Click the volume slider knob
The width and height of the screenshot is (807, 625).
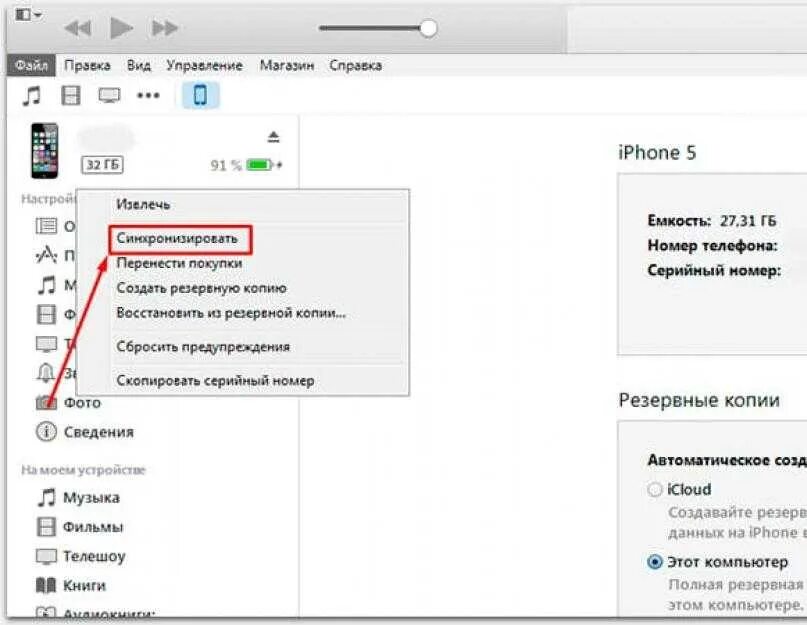point(428,28)
